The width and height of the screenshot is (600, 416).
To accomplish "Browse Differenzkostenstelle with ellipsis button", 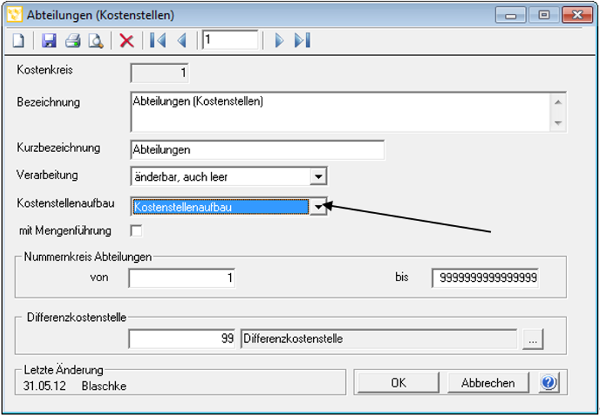I will 533,339.
